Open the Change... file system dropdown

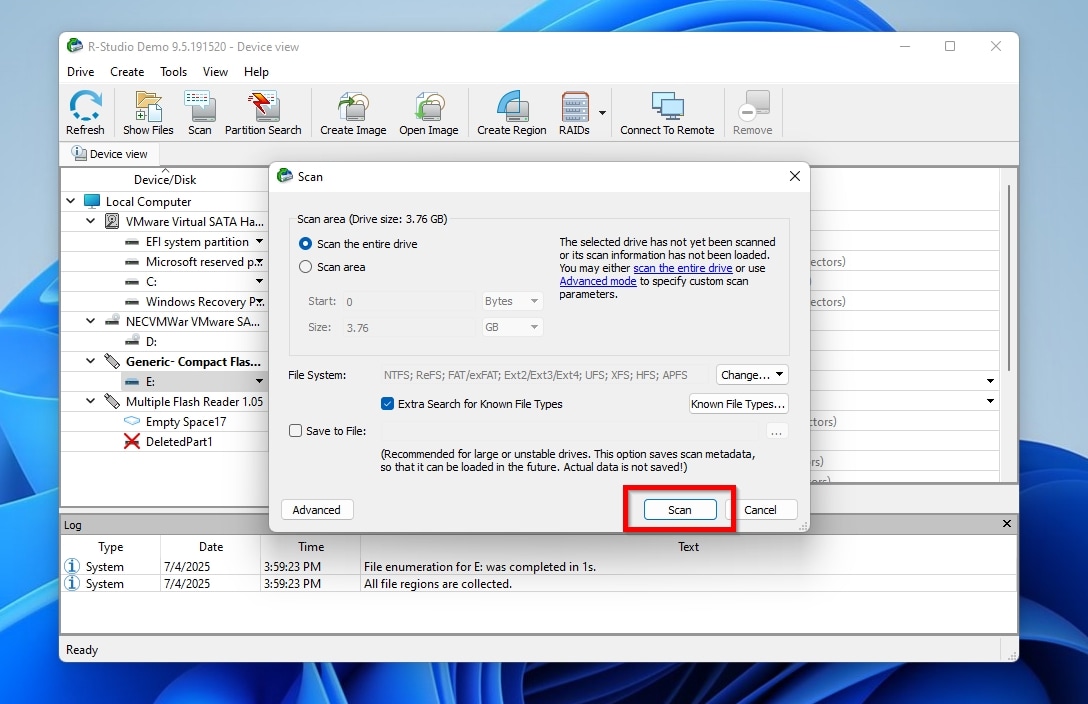(752, 375)
